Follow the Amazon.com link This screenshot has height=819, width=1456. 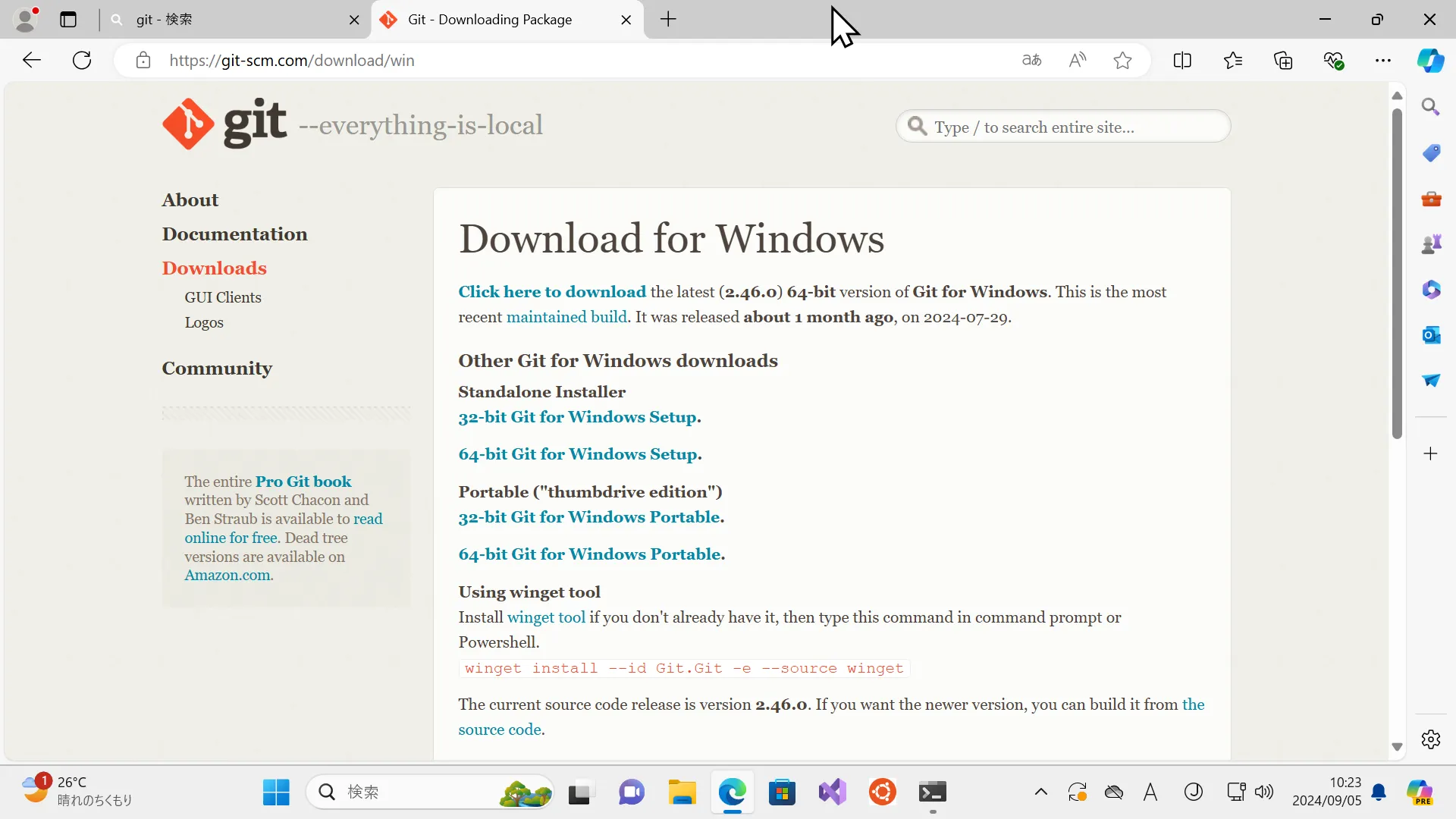227,576
